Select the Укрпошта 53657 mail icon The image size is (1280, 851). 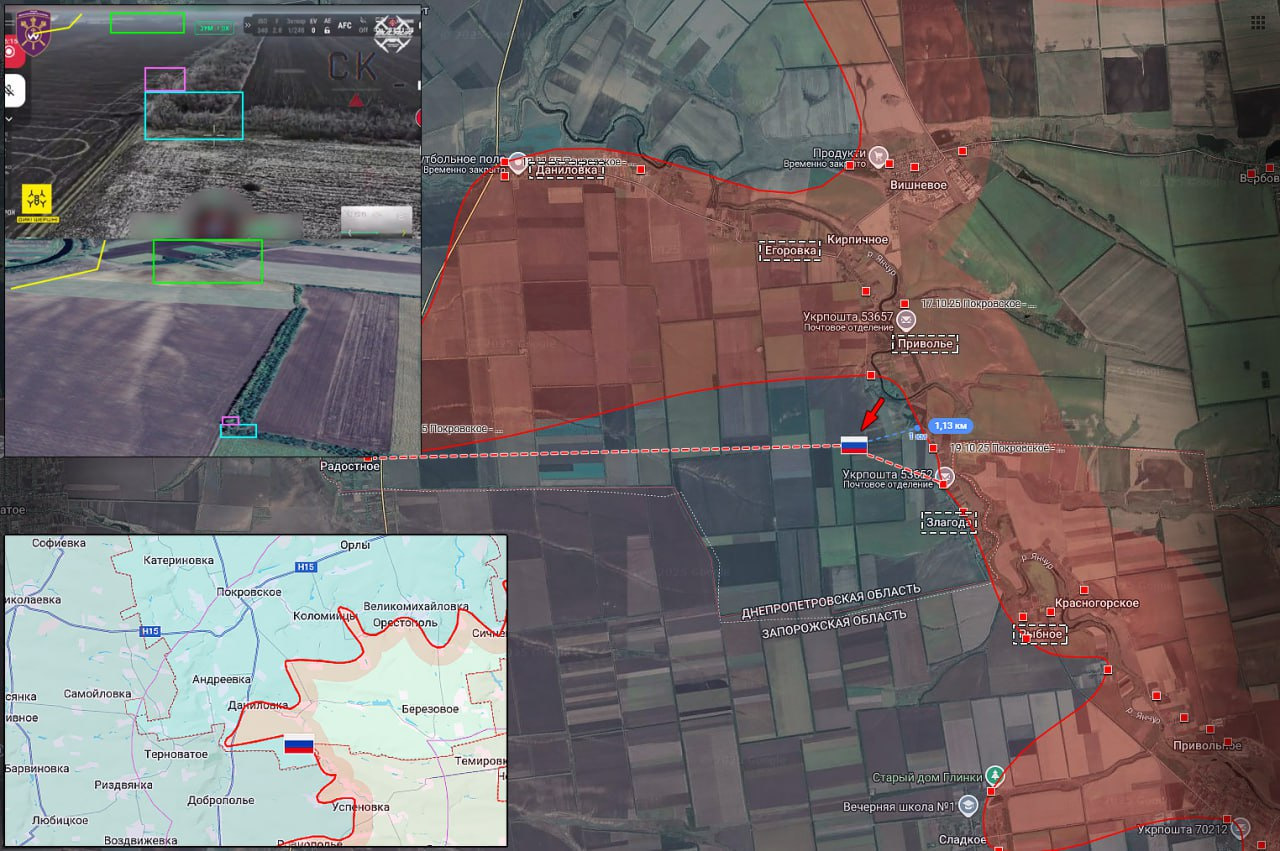coord(905,320)
